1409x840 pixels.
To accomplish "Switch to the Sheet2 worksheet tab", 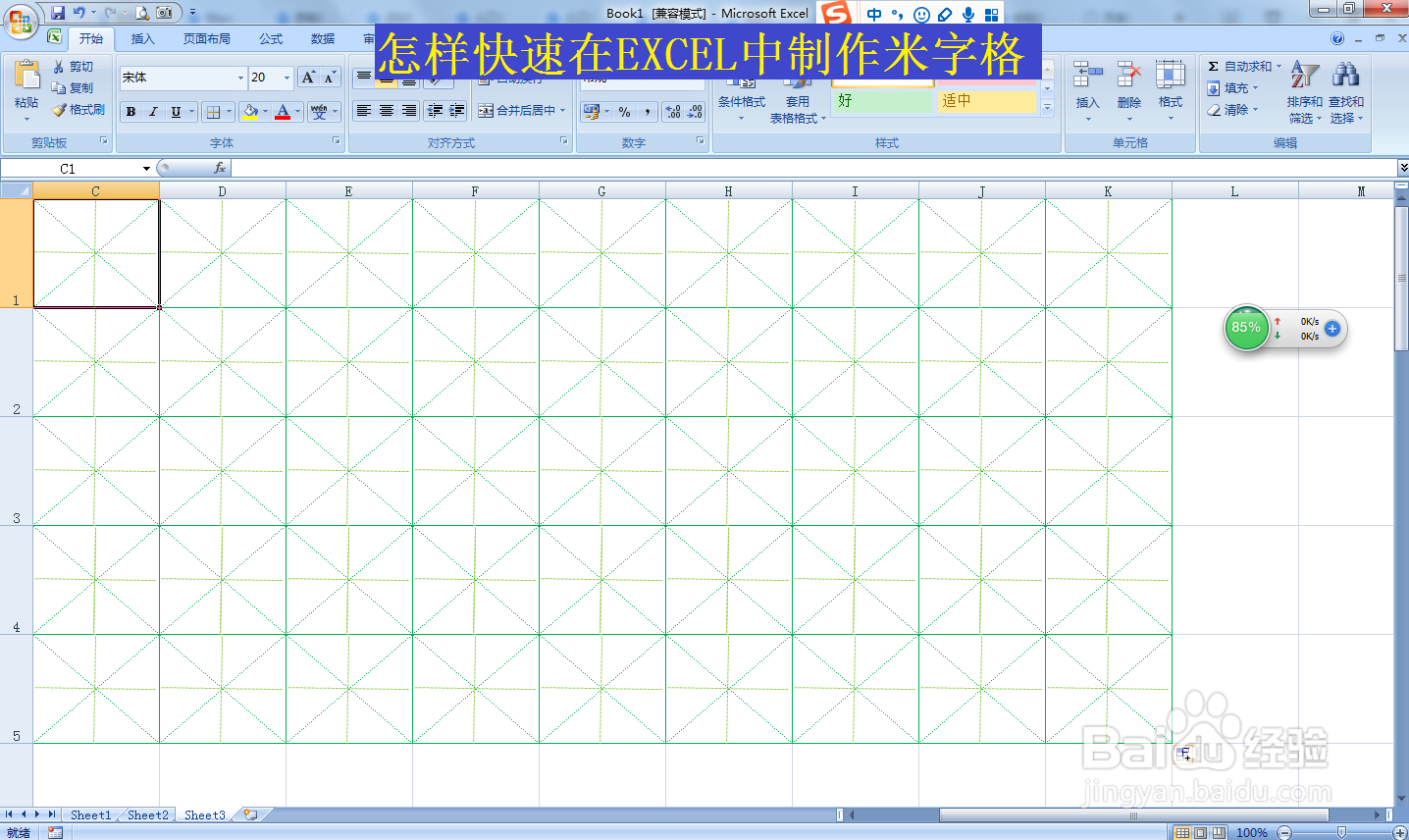I will [x=146, y=814].
